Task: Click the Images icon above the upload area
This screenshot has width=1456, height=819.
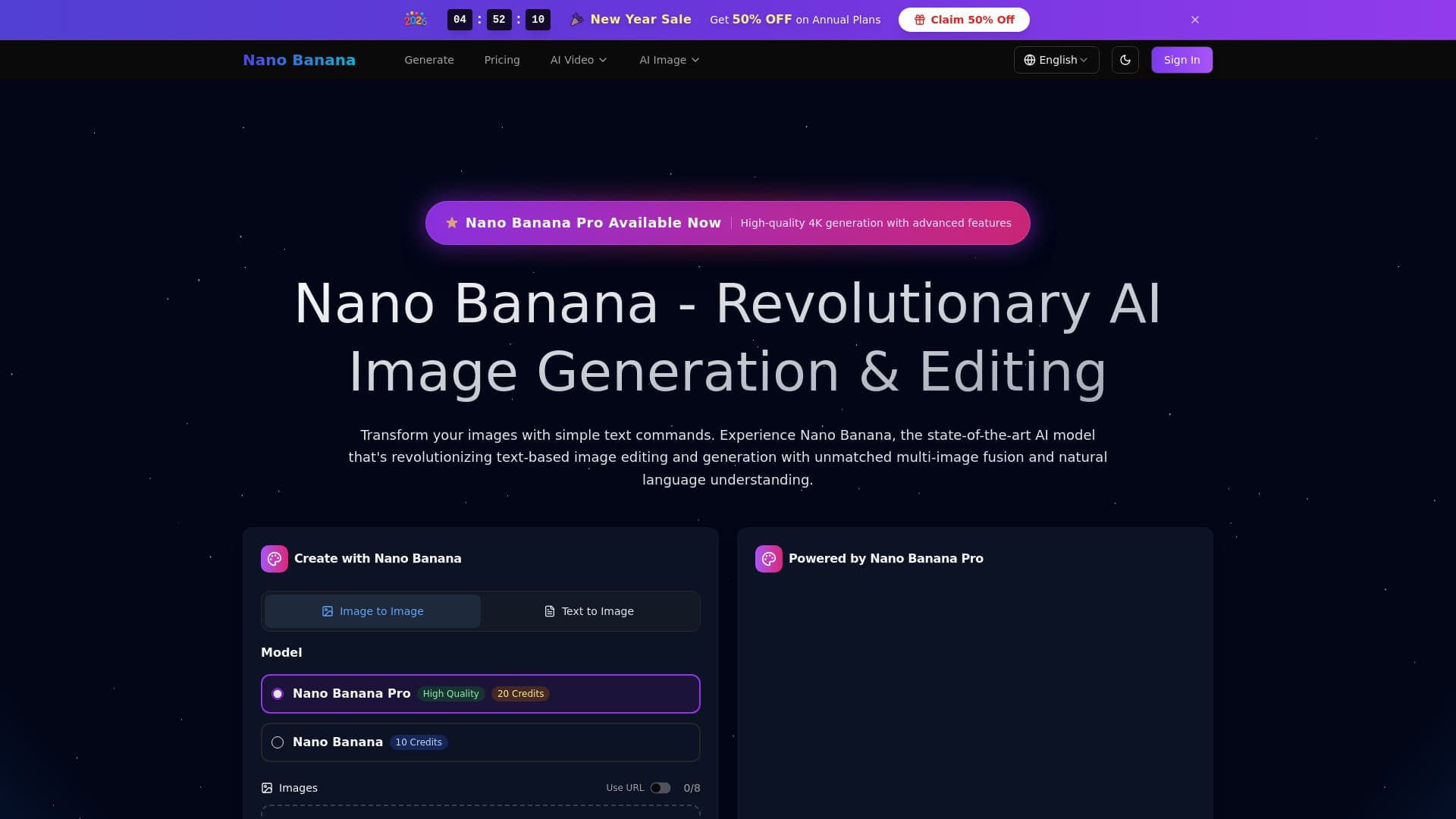Action: (267, 788)
